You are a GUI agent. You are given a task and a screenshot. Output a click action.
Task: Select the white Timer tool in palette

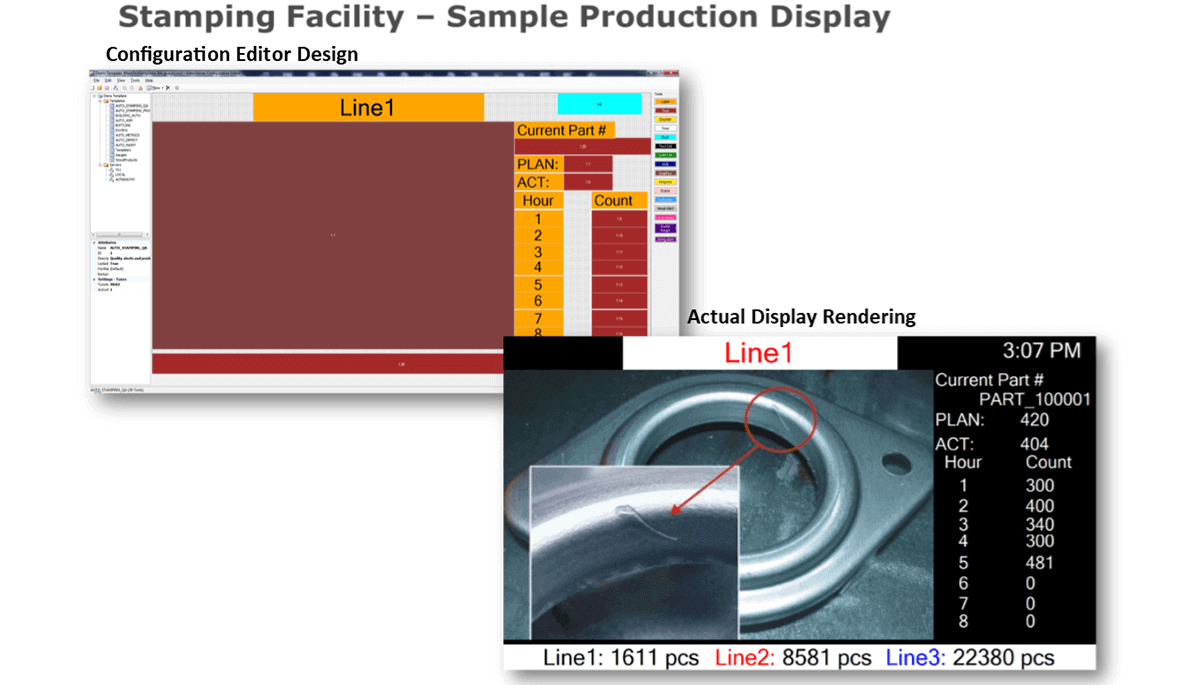click(x=665, y=128)
